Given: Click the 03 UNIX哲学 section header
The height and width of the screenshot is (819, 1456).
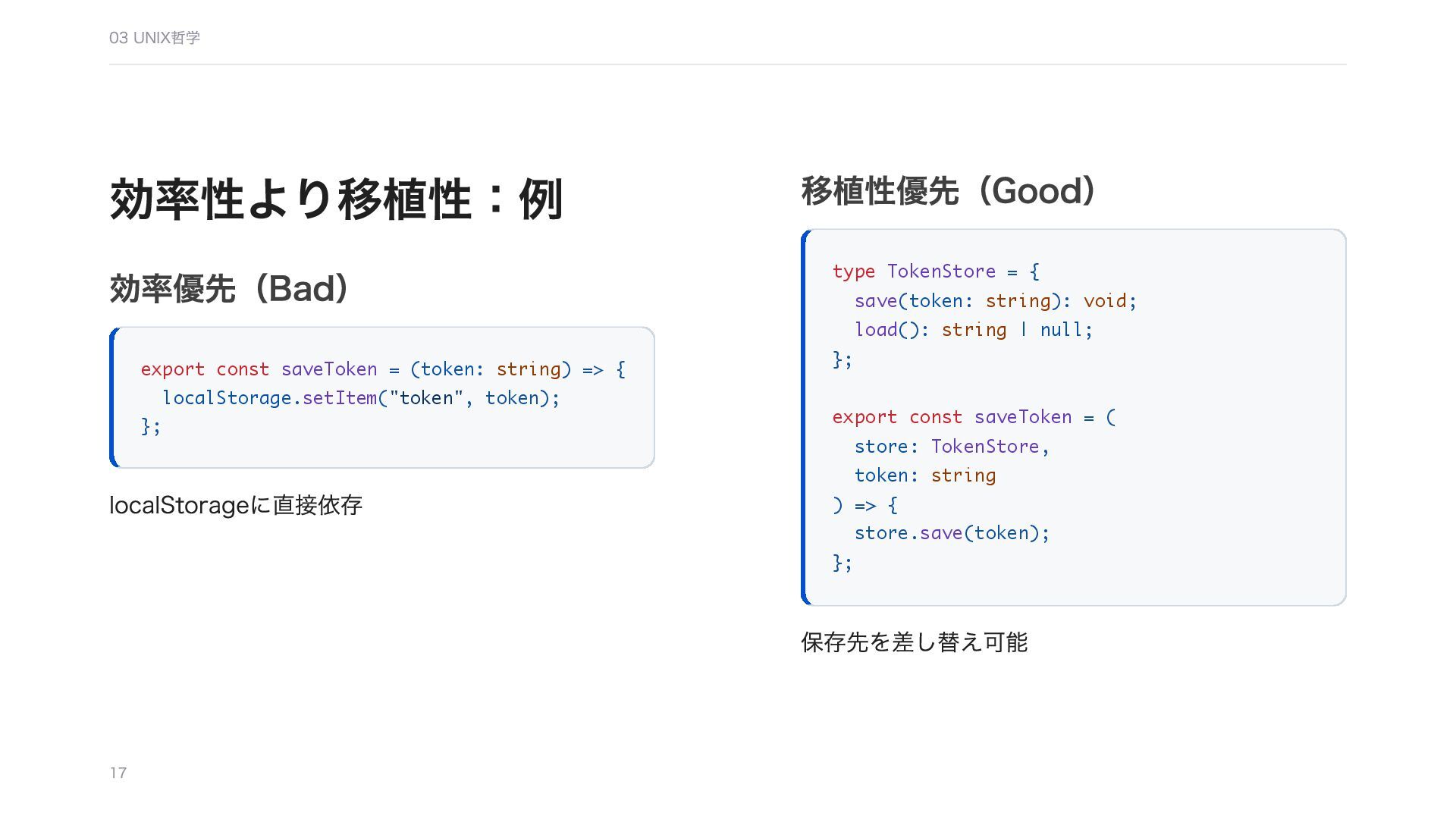Looking at the screenshot, I should point(155,38).
